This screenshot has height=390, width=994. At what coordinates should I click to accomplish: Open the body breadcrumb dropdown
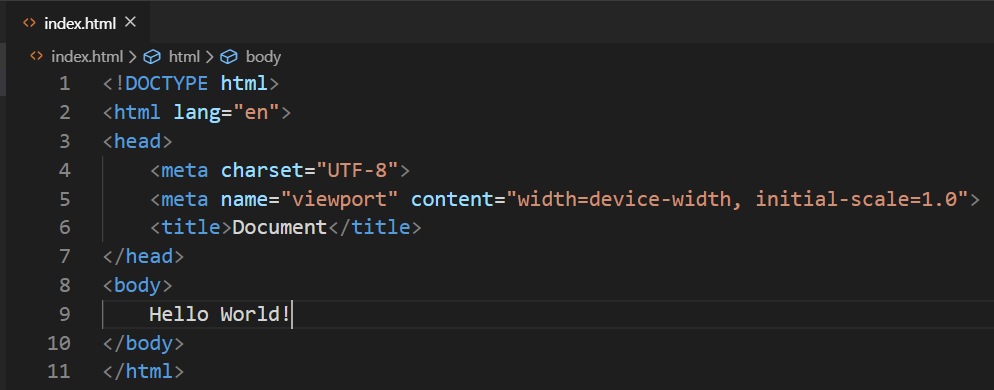(262, 56)
